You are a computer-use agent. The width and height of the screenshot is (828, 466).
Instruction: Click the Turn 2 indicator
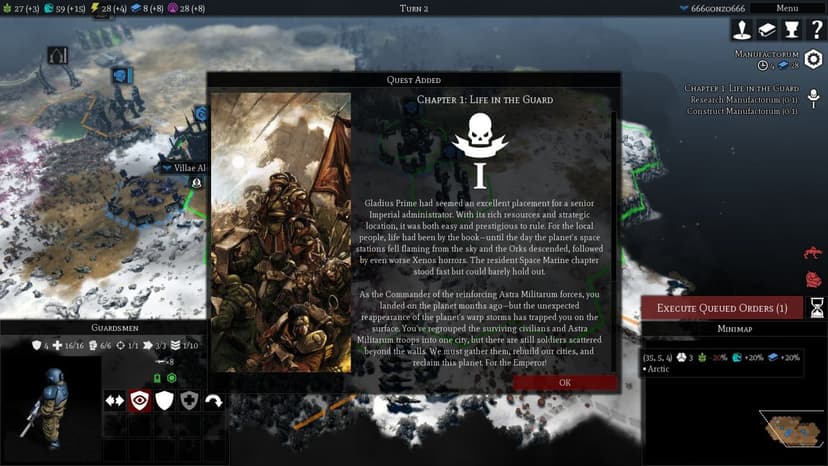point(414,8)
